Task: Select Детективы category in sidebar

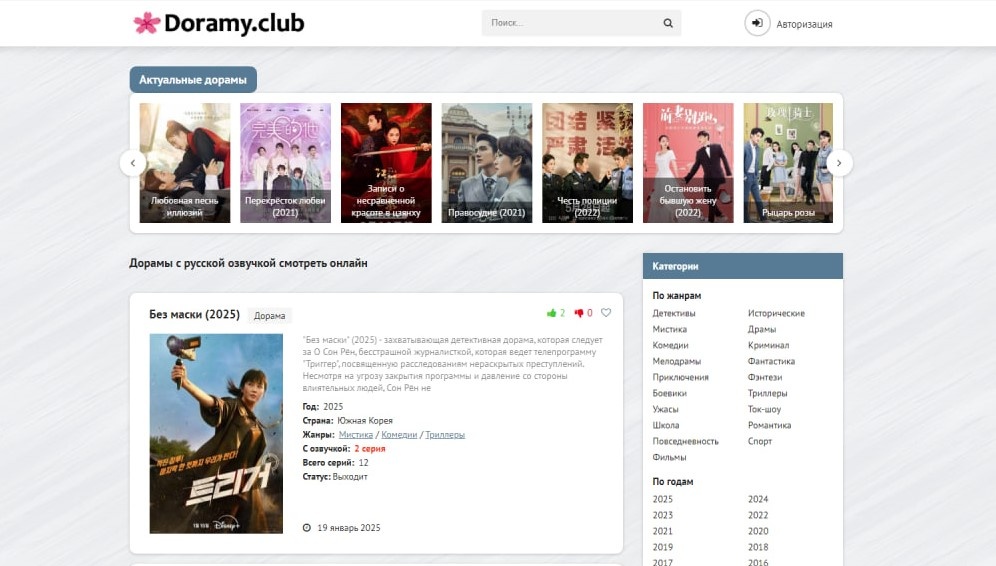Action: pyautogui.click(x=674, y=313)
